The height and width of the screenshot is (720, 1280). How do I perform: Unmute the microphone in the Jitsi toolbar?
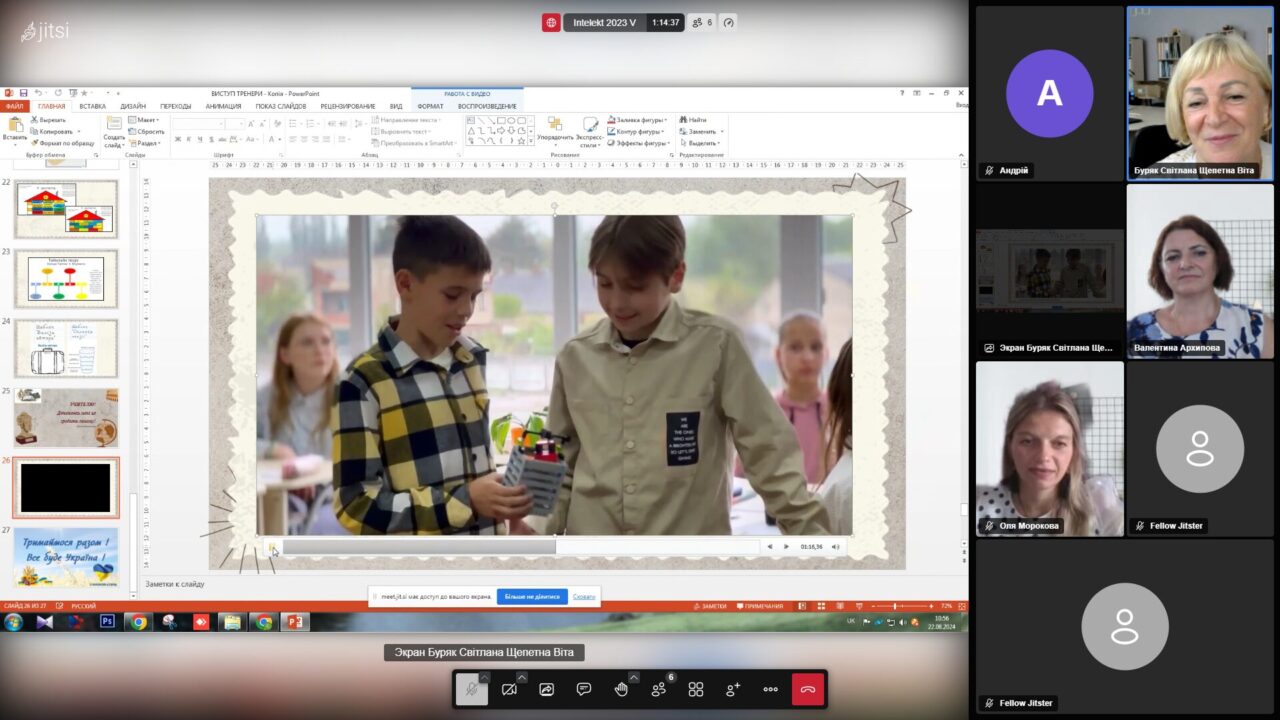(x=471, y=689)
